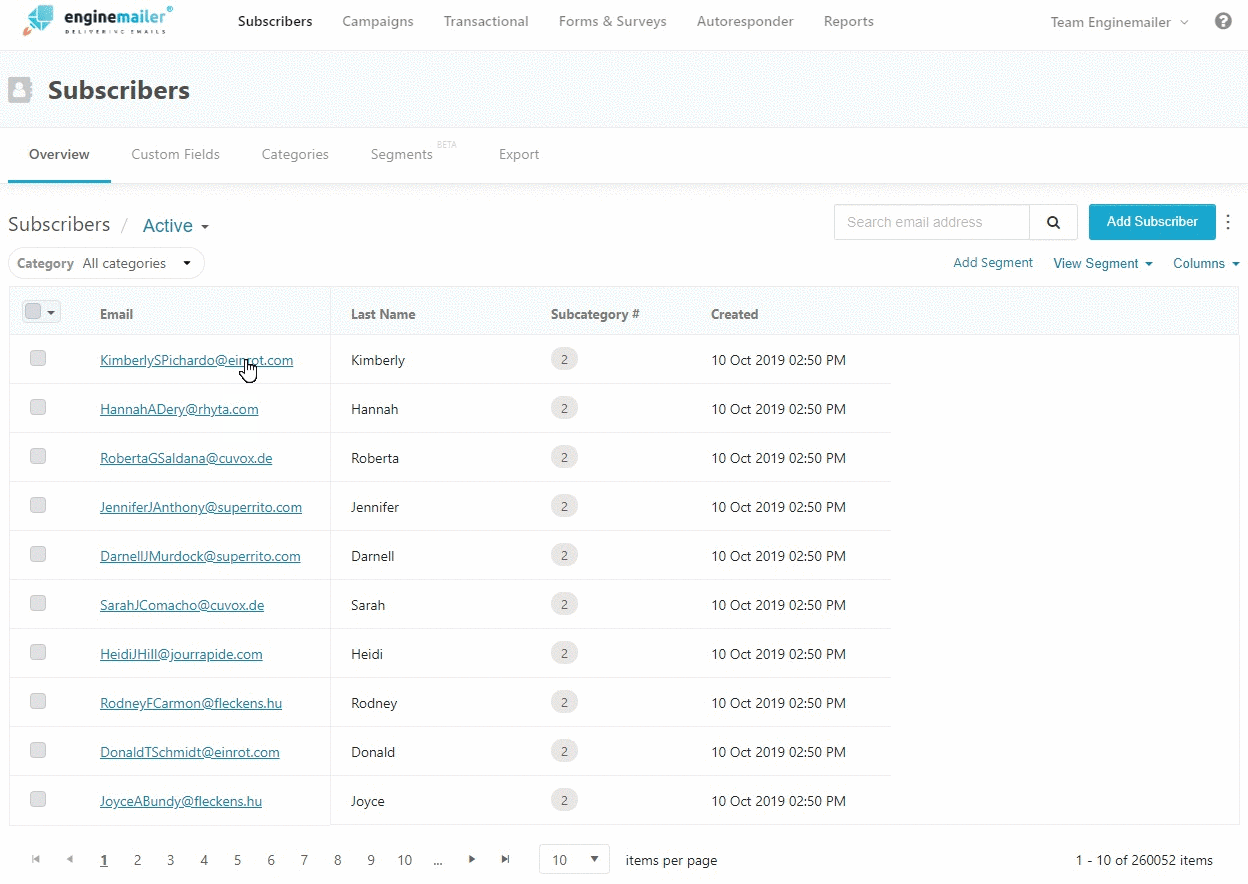Switch to the Custom Fields tab
The height and width of the screenshot is (884, 1248).
pos(175,154)
